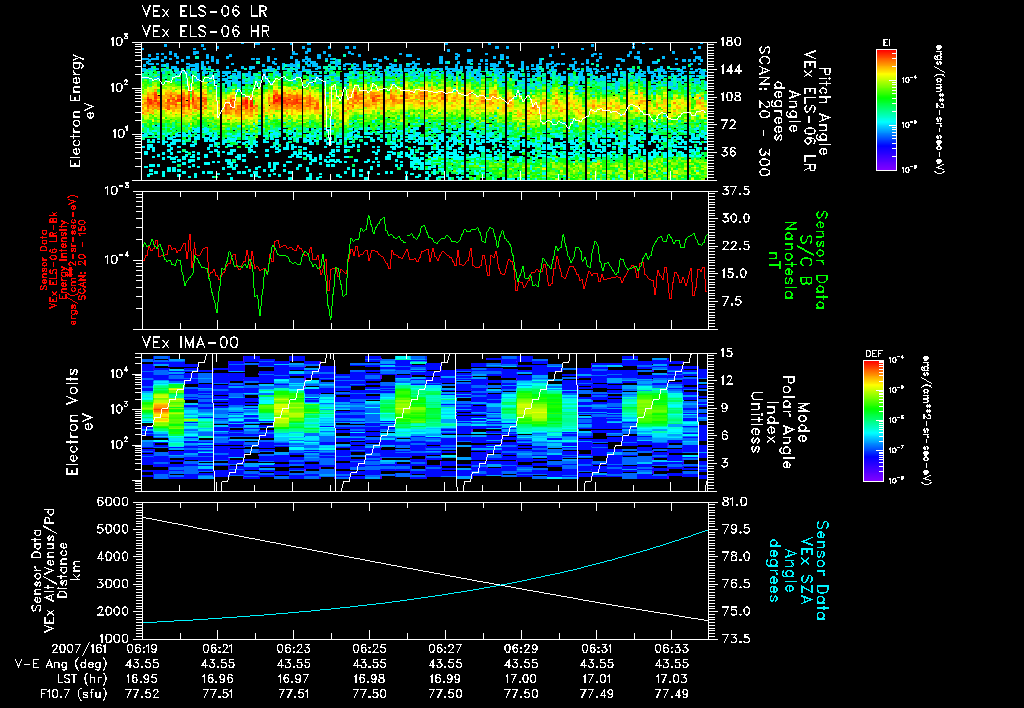The width and height of the screenshot is (1024, 708).
Task: Click the 06:25 time tick label
Action: (369, 649)
